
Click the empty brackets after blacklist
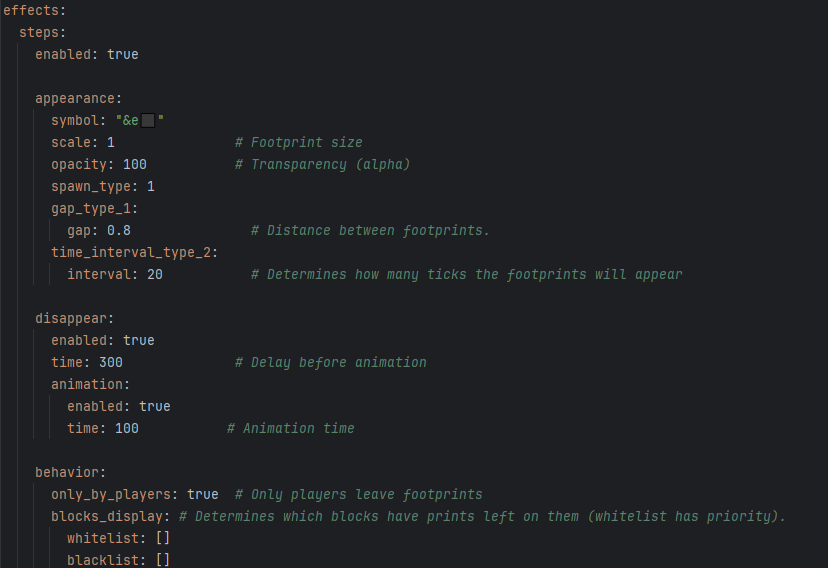coord(163,560)
